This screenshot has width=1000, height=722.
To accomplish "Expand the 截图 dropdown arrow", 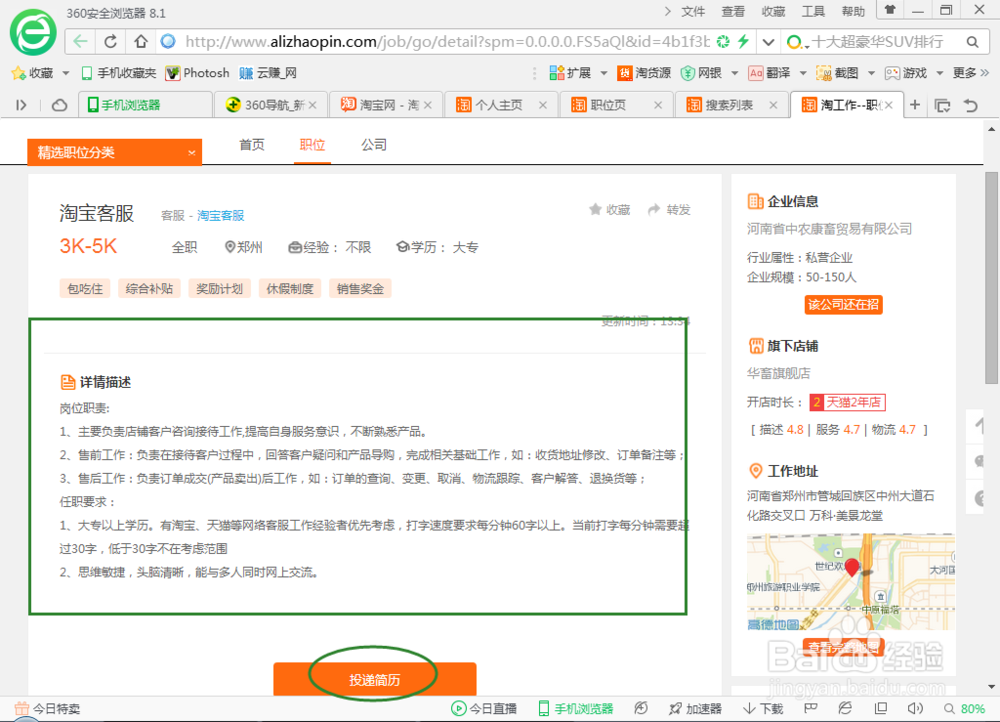I will [871, 73].
